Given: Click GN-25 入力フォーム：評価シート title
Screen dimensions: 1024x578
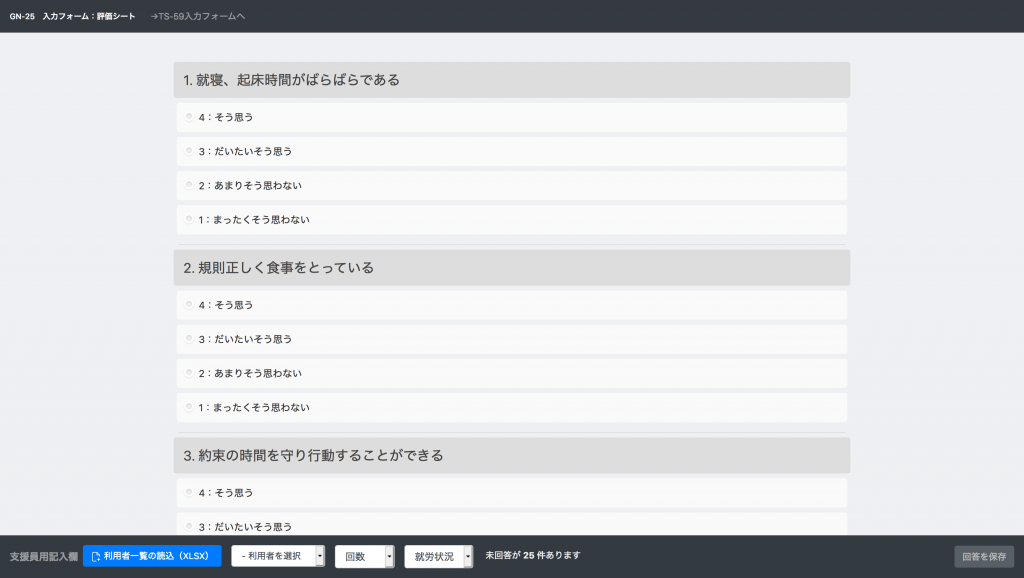Looking at the screenshot, I should [x=72, y=16].
